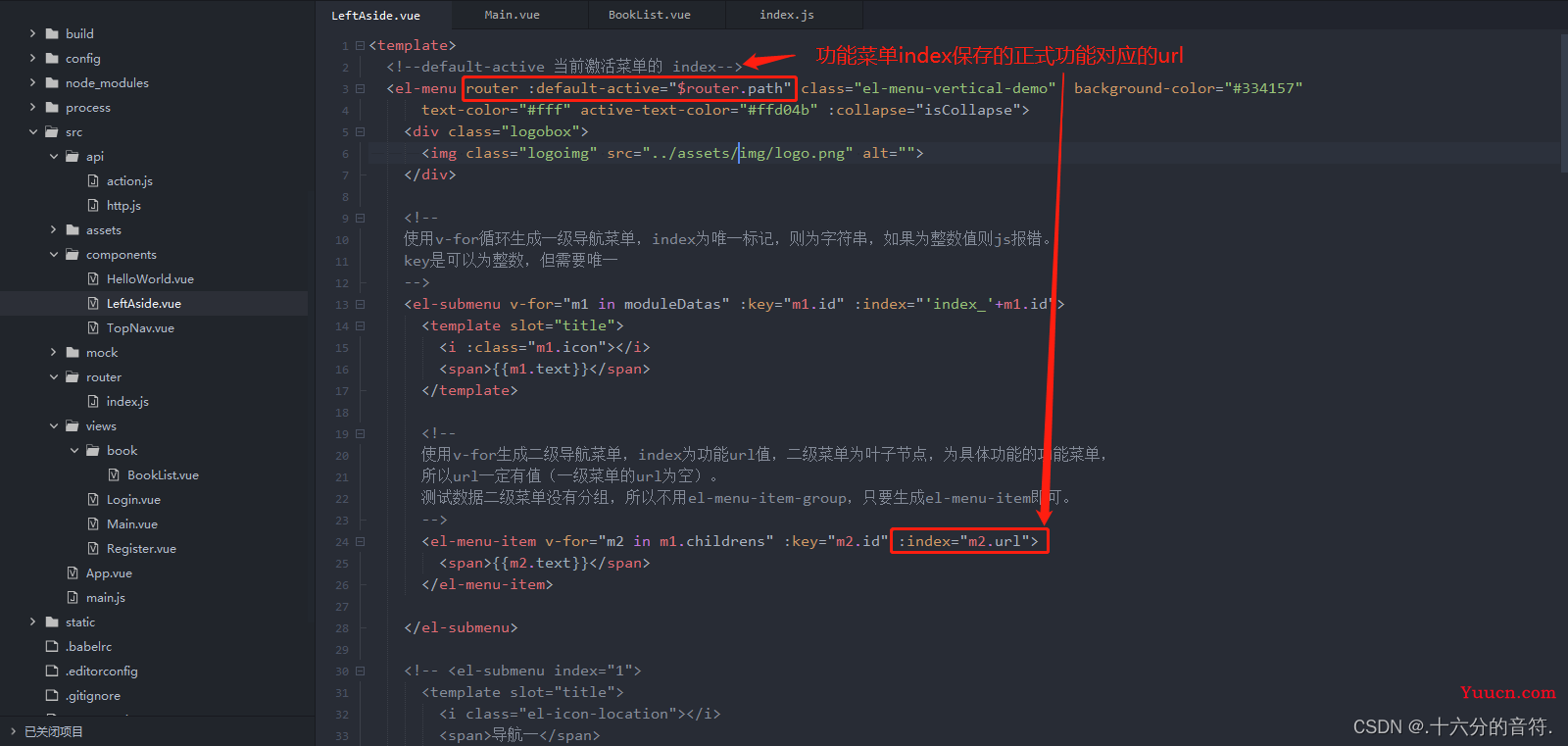
Task: Switch to the BookList.vue tab
Action: [649, 15]
